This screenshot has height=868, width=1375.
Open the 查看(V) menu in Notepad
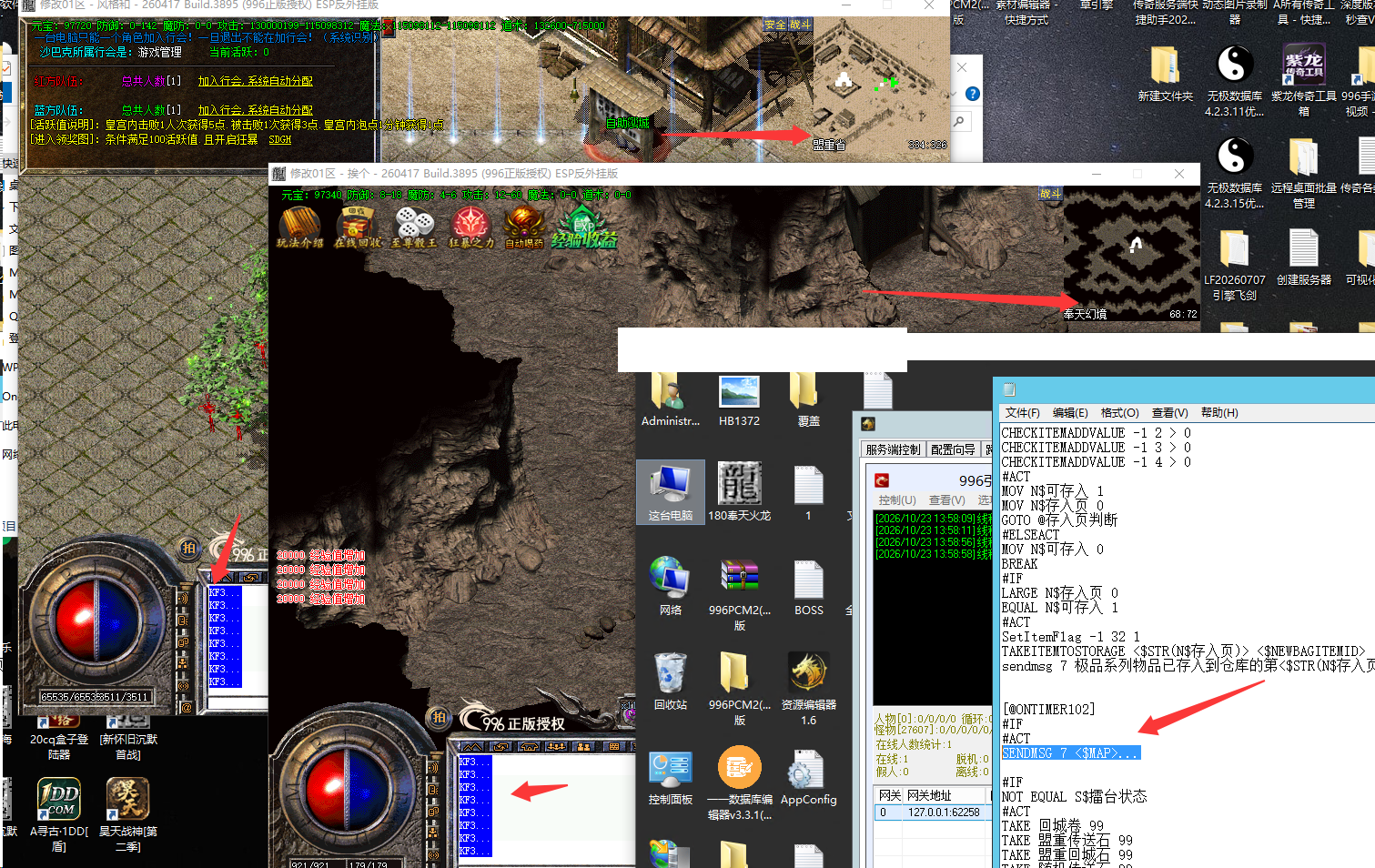tap(1170, 413)
